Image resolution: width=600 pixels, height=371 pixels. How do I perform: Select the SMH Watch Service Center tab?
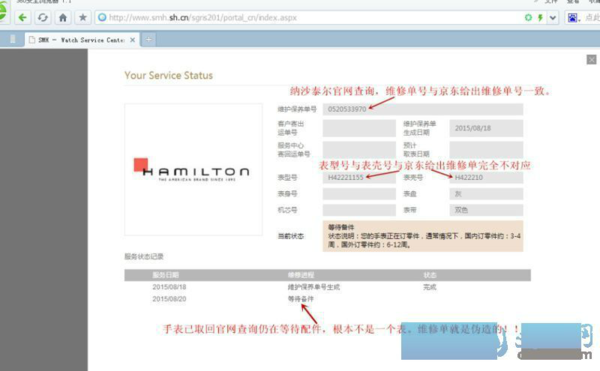[x=81, y=40]
